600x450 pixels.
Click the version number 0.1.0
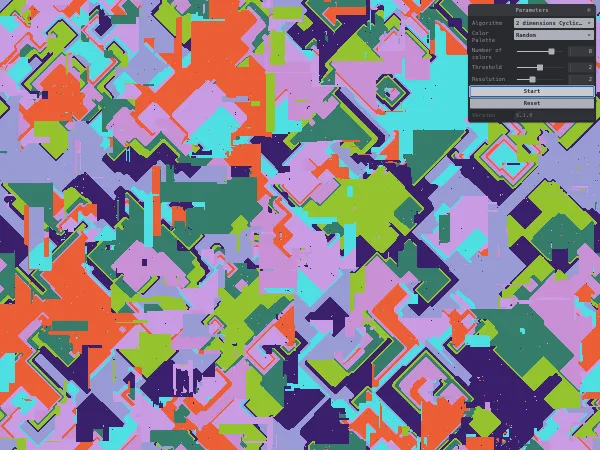pyautogui.click(x=524, y=115)
